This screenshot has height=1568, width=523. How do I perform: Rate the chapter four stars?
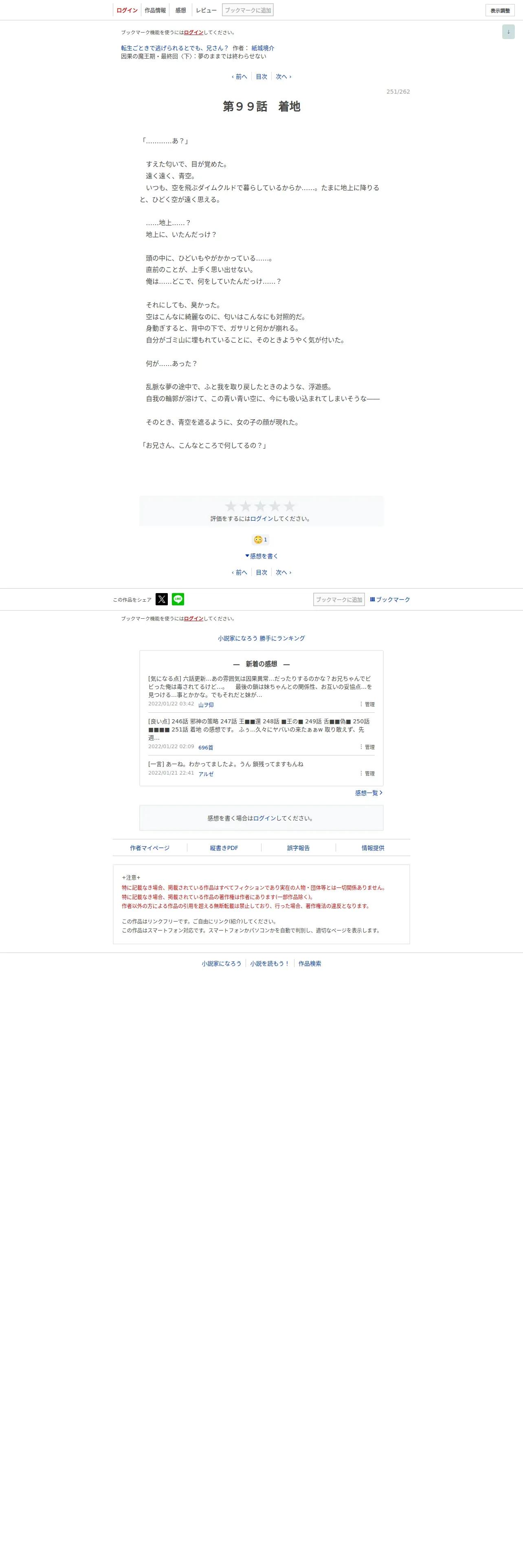tap(275, 506)
